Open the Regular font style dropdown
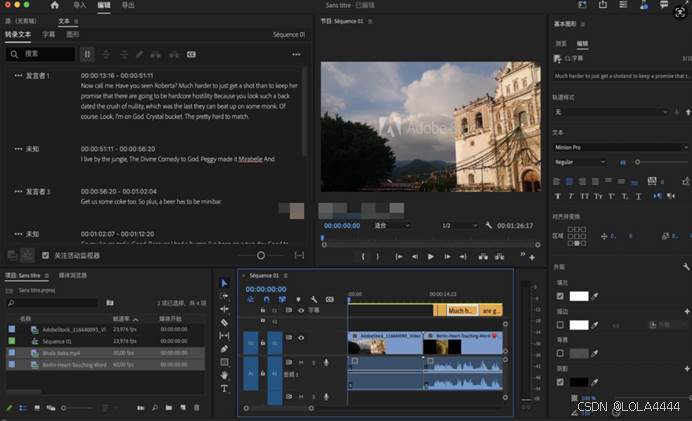The height and width of the screenshot is (421, 692). (x=580, y=162)
